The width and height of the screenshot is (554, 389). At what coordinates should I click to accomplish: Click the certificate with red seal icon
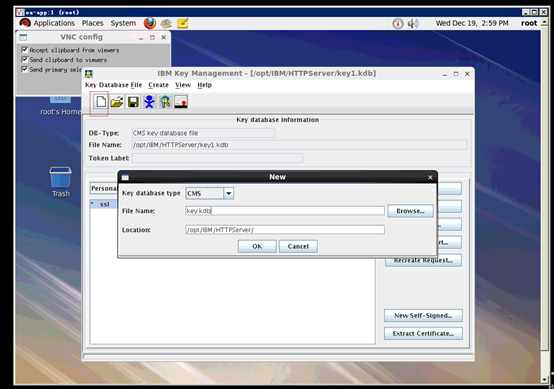181,102
